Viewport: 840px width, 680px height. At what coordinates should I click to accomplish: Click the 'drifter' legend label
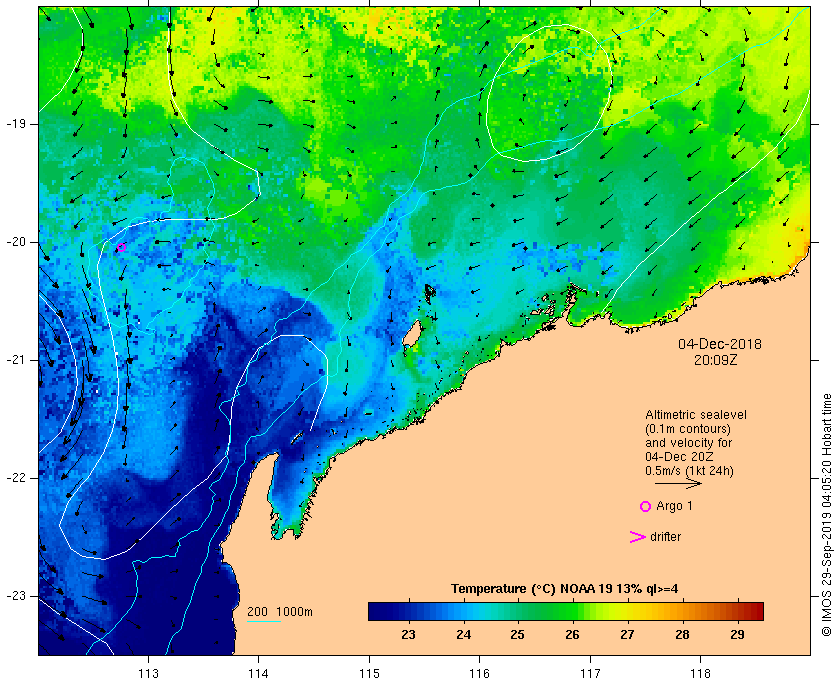(x=665, y=537)
